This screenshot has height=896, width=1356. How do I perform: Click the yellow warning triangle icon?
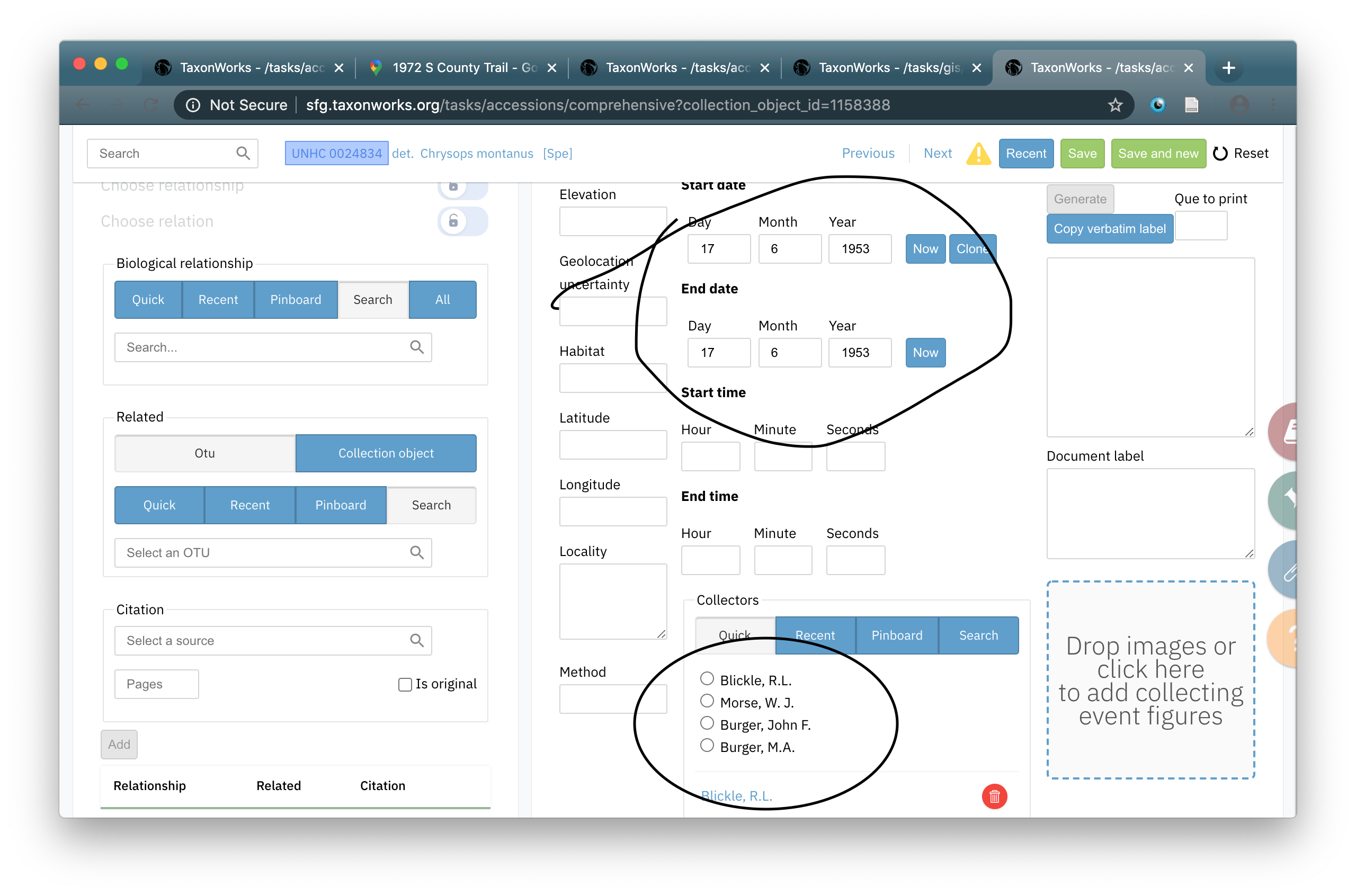point(978,154)
